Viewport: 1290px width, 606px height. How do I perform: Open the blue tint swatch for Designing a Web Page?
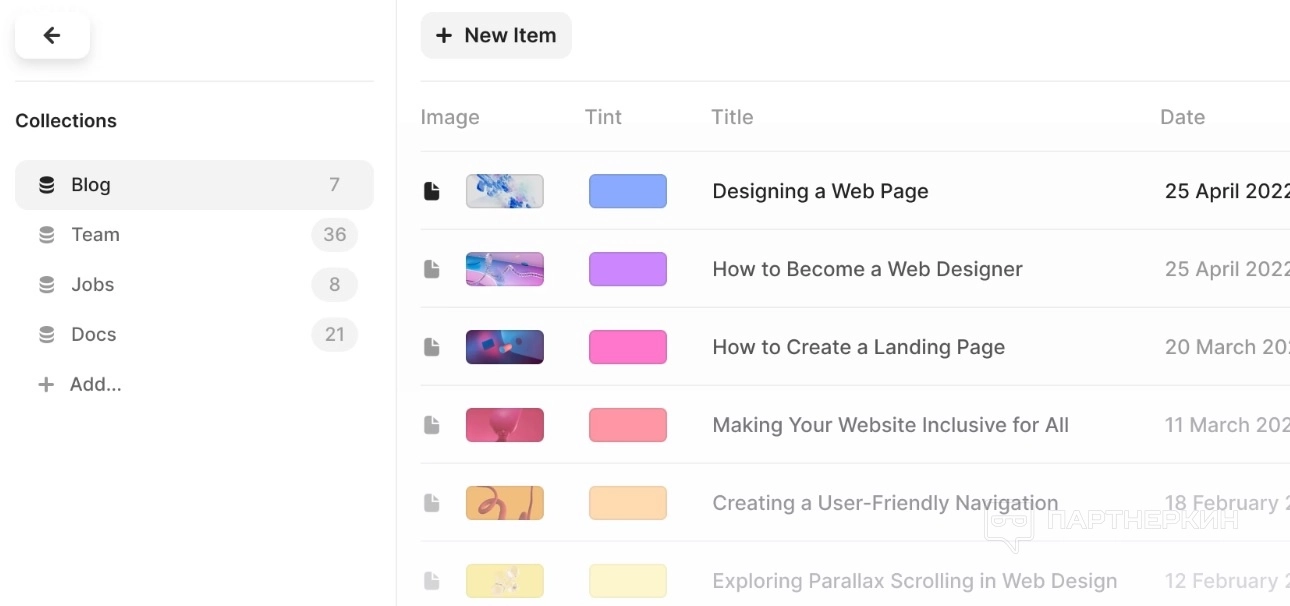(628, 191)
